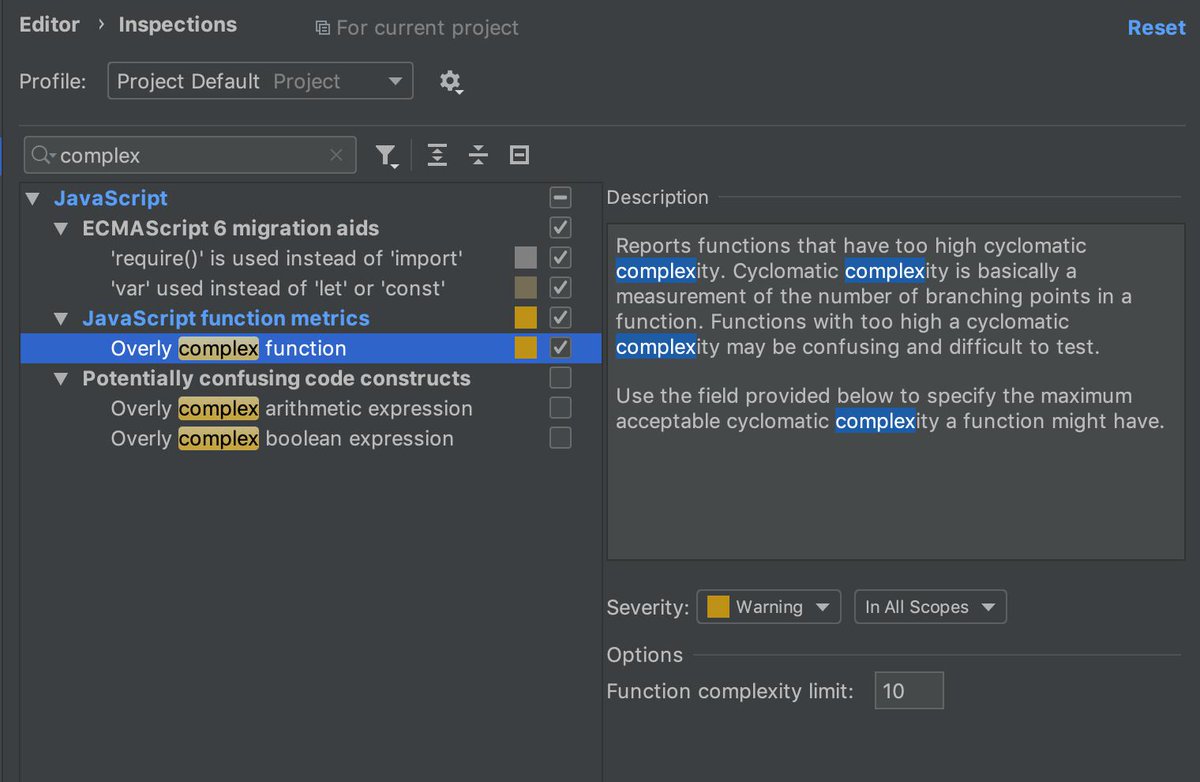Select 'Overly complex arithmetic expression' row

[311, 408]
